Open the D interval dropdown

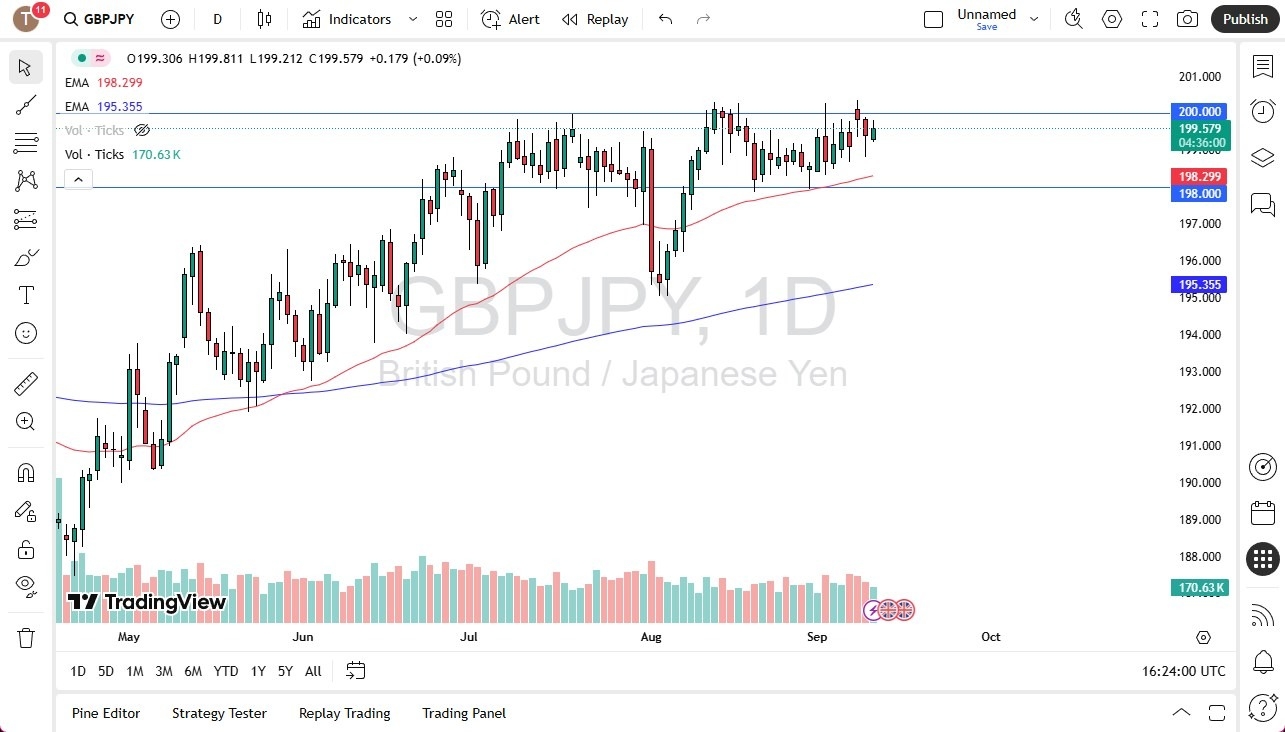[216, 19]
